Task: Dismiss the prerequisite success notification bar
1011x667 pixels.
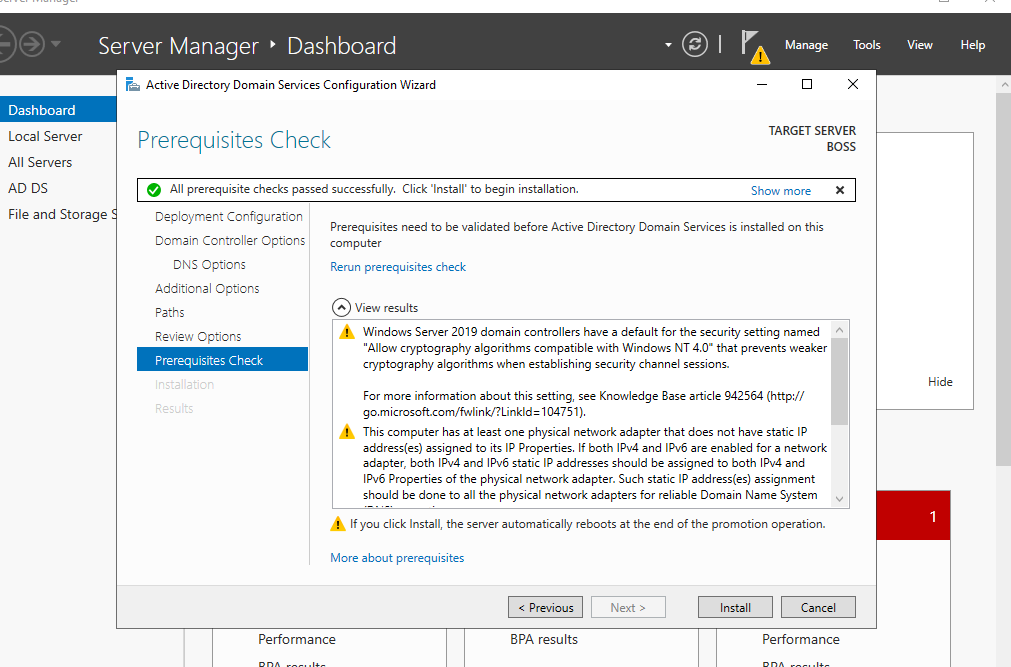Action: pos(840,190)
